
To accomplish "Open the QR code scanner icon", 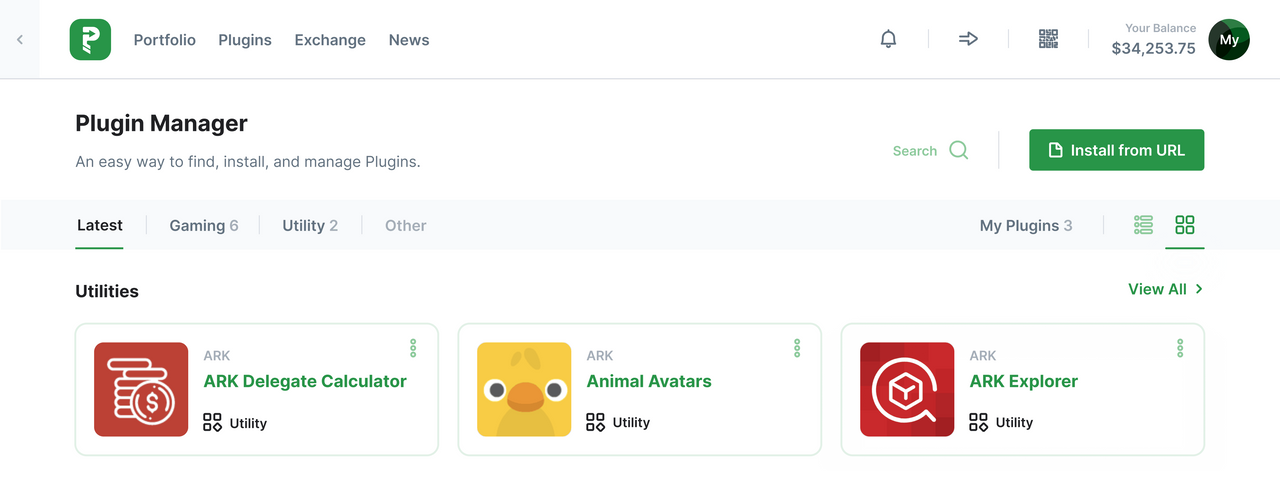I will [1048, 39].
